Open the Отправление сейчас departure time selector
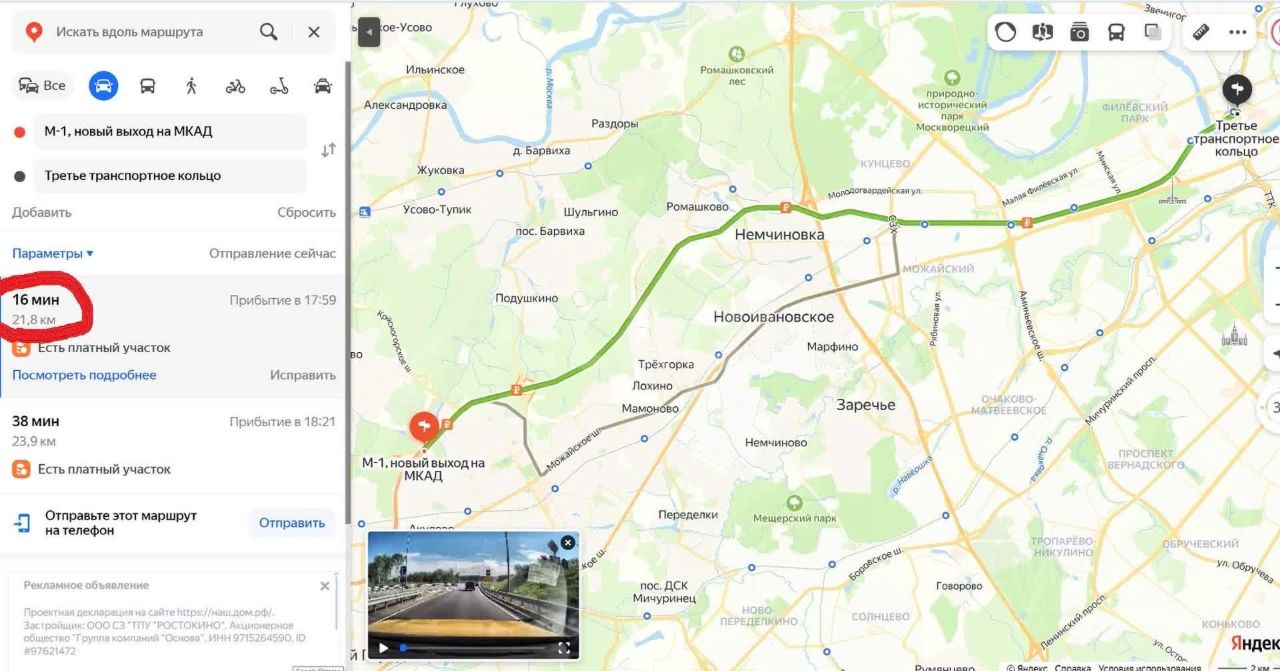Image resolution: width=1280 pixels, height=671 pixels. [272, 254]
